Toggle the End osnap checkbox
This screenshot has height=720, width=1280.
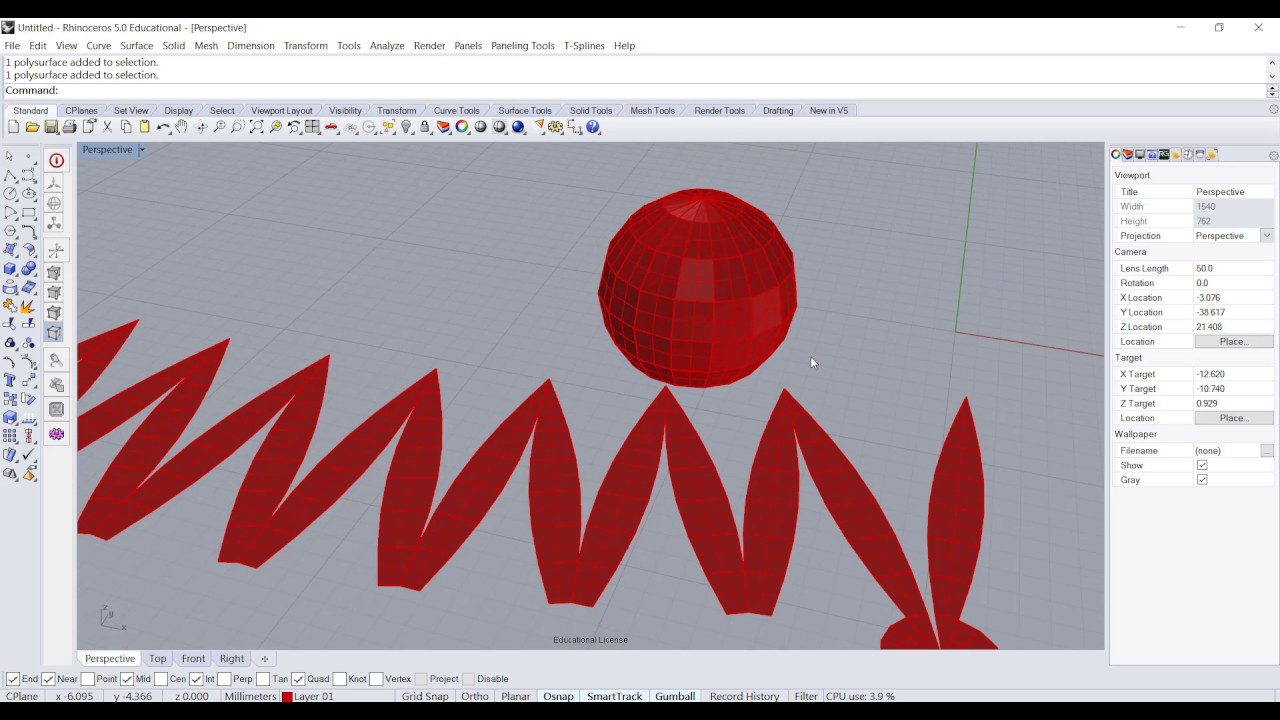13,679
